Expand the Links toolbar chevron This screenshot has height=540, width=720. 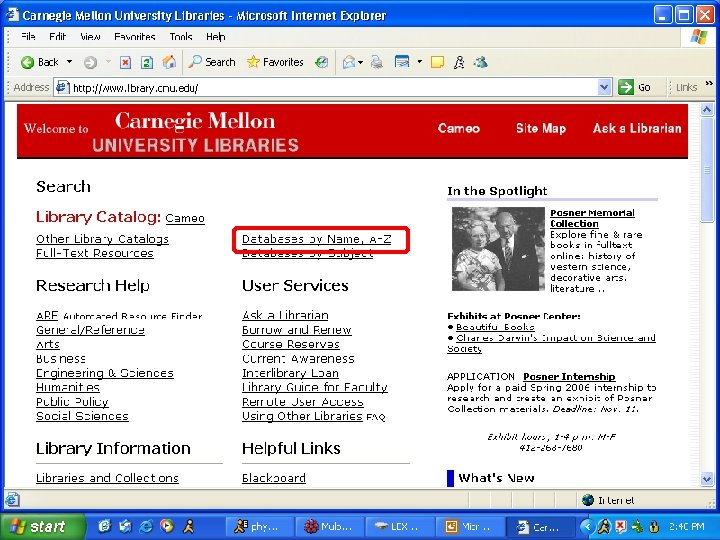(x=709, y=84)
